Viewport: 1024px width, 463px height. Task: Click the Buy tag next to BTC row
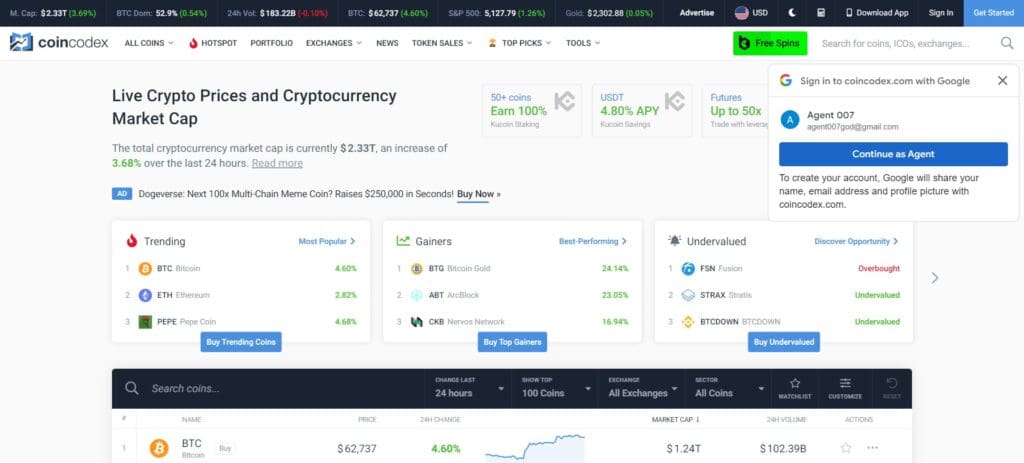coord(225,448)
